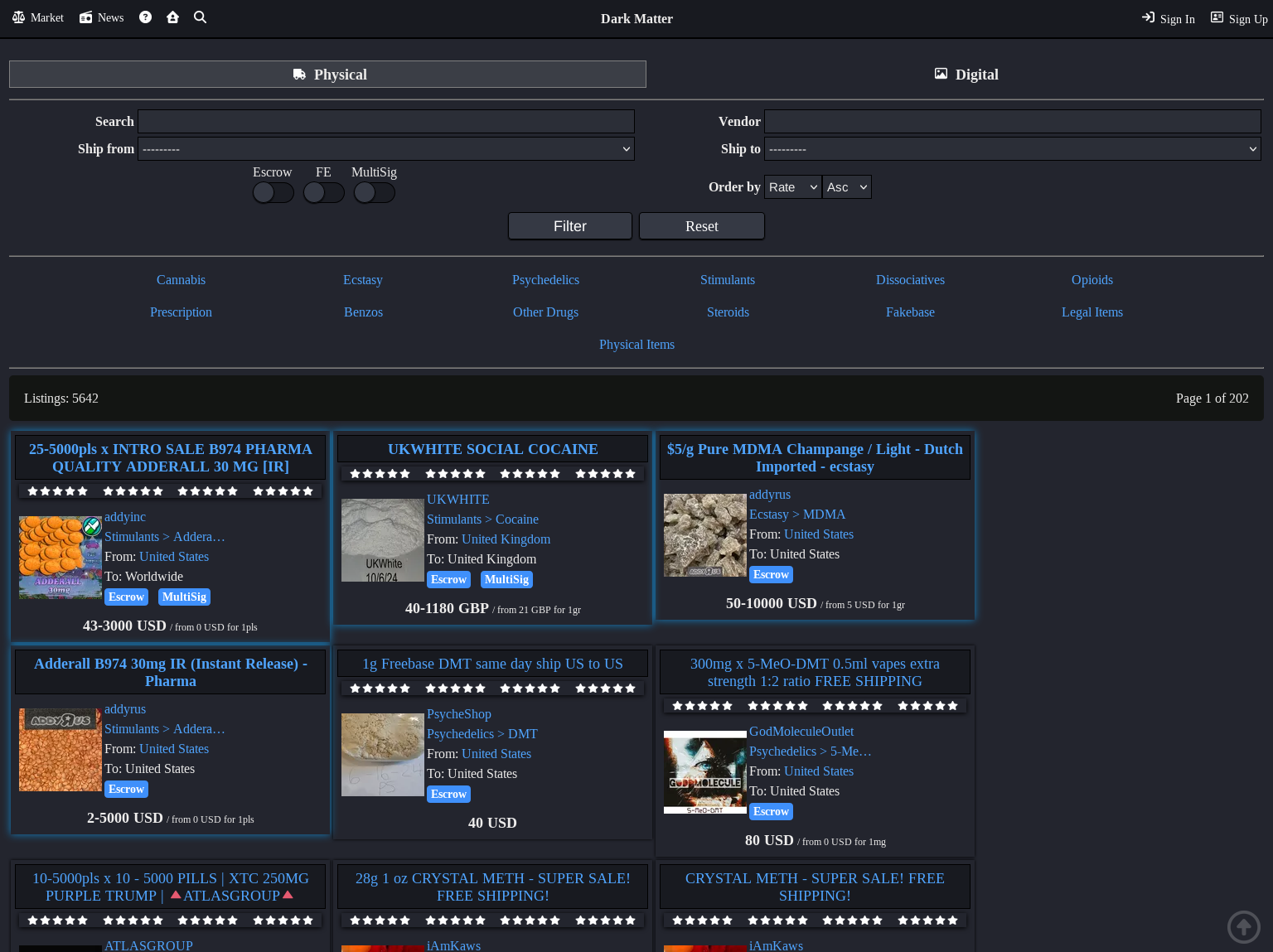Click the Sign Up ID card icon
1273x952 pixels.
point(1217,17)
